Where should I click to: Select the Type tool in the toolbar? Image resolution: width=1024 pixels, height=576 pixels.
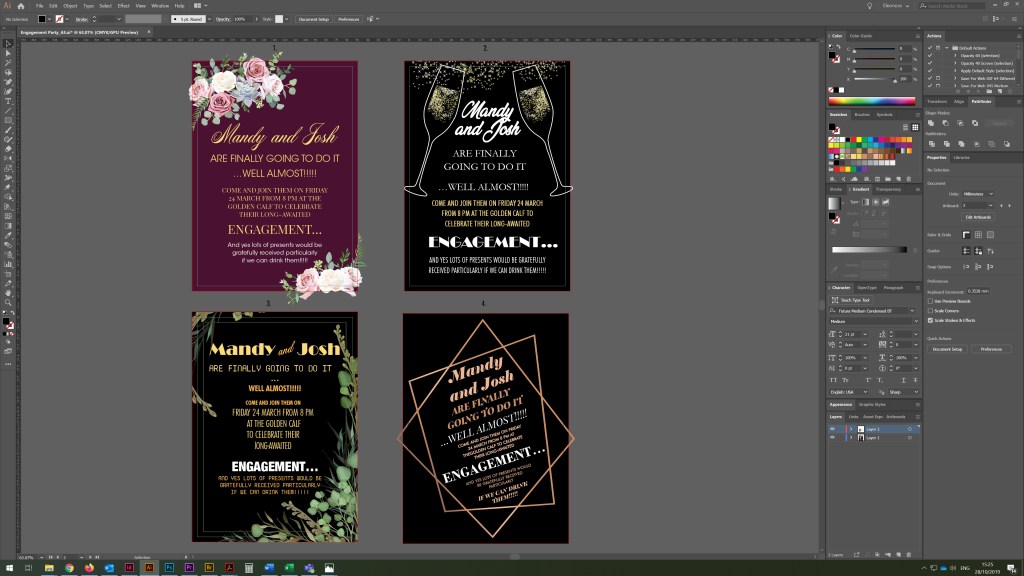point(8,101)
